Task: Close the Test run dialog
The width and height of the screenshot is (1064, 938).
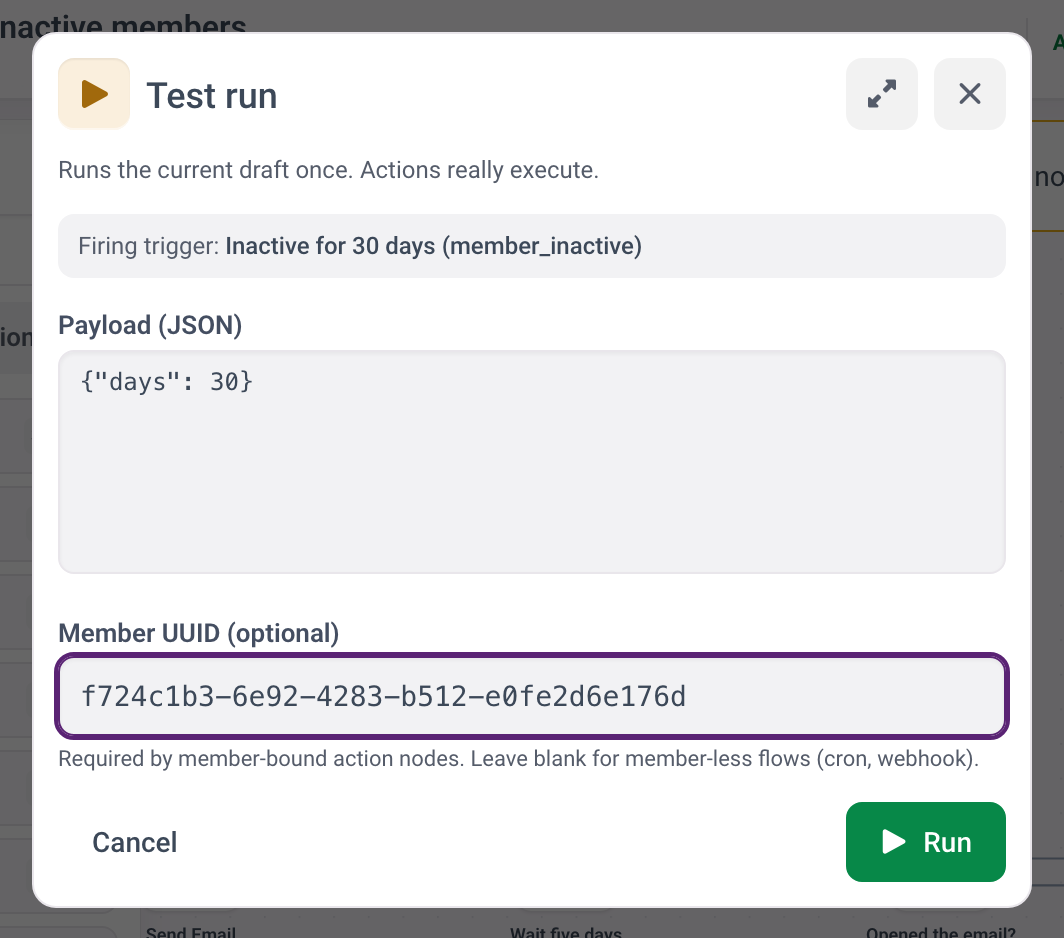Action: pos(970,94)
